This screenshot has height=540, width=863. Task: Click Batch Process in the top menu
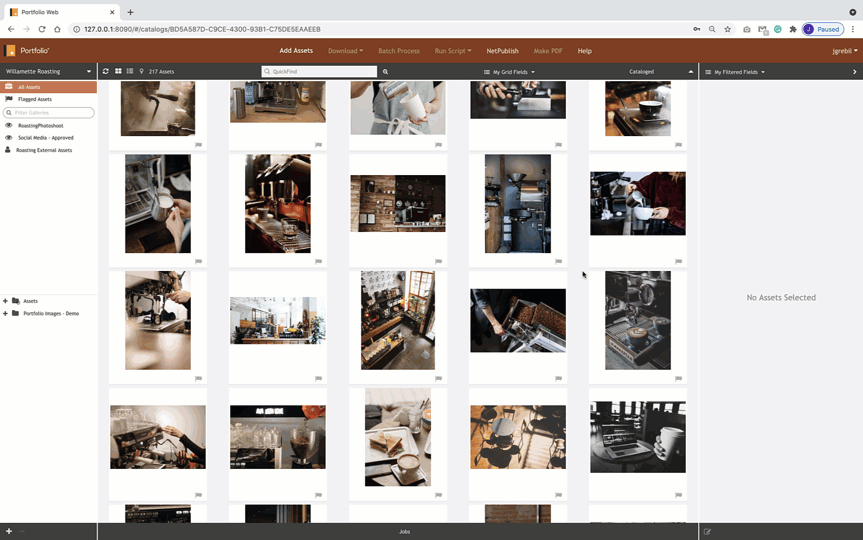click(x=399, y=51)
